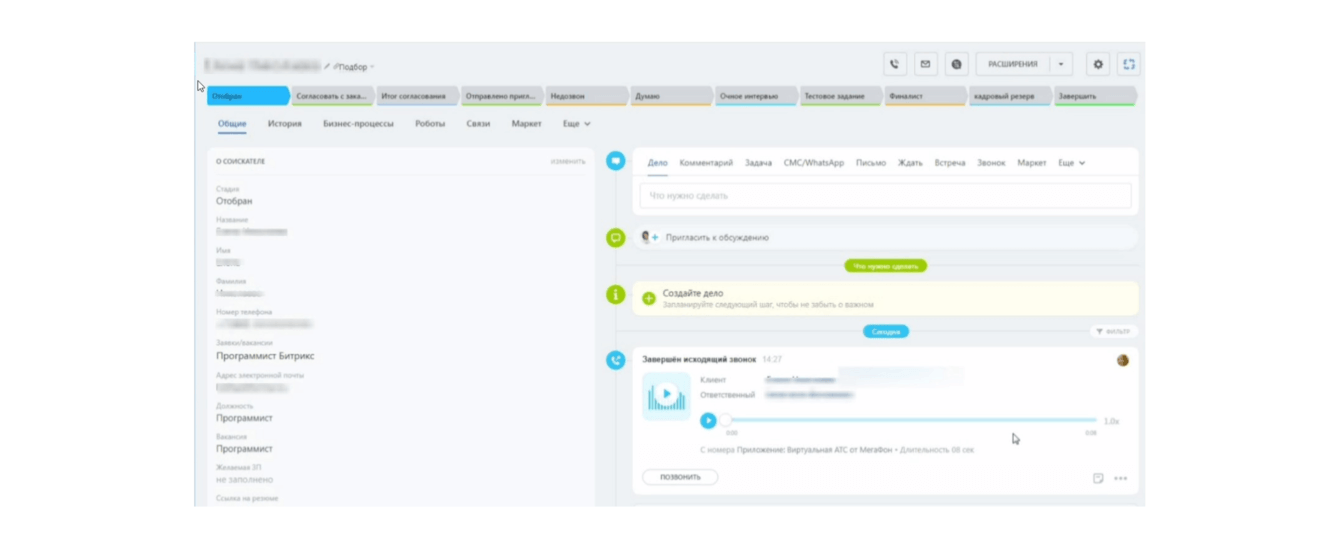The width and height of the screenshot is (1340, 534).
Task: Select the Согласовать с зака... stage
Action: 333,97
